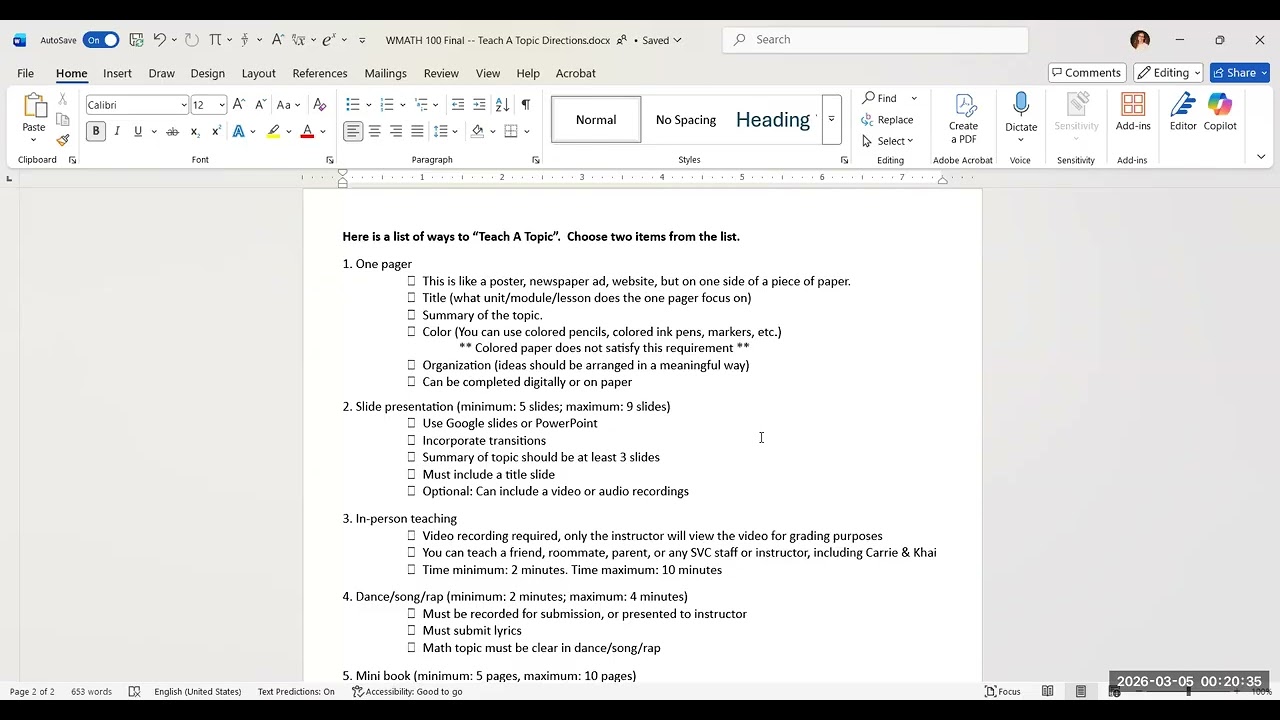This screenshot has width=1280, height=720.
Task: Align text to the right
Action: click(396, 131)
